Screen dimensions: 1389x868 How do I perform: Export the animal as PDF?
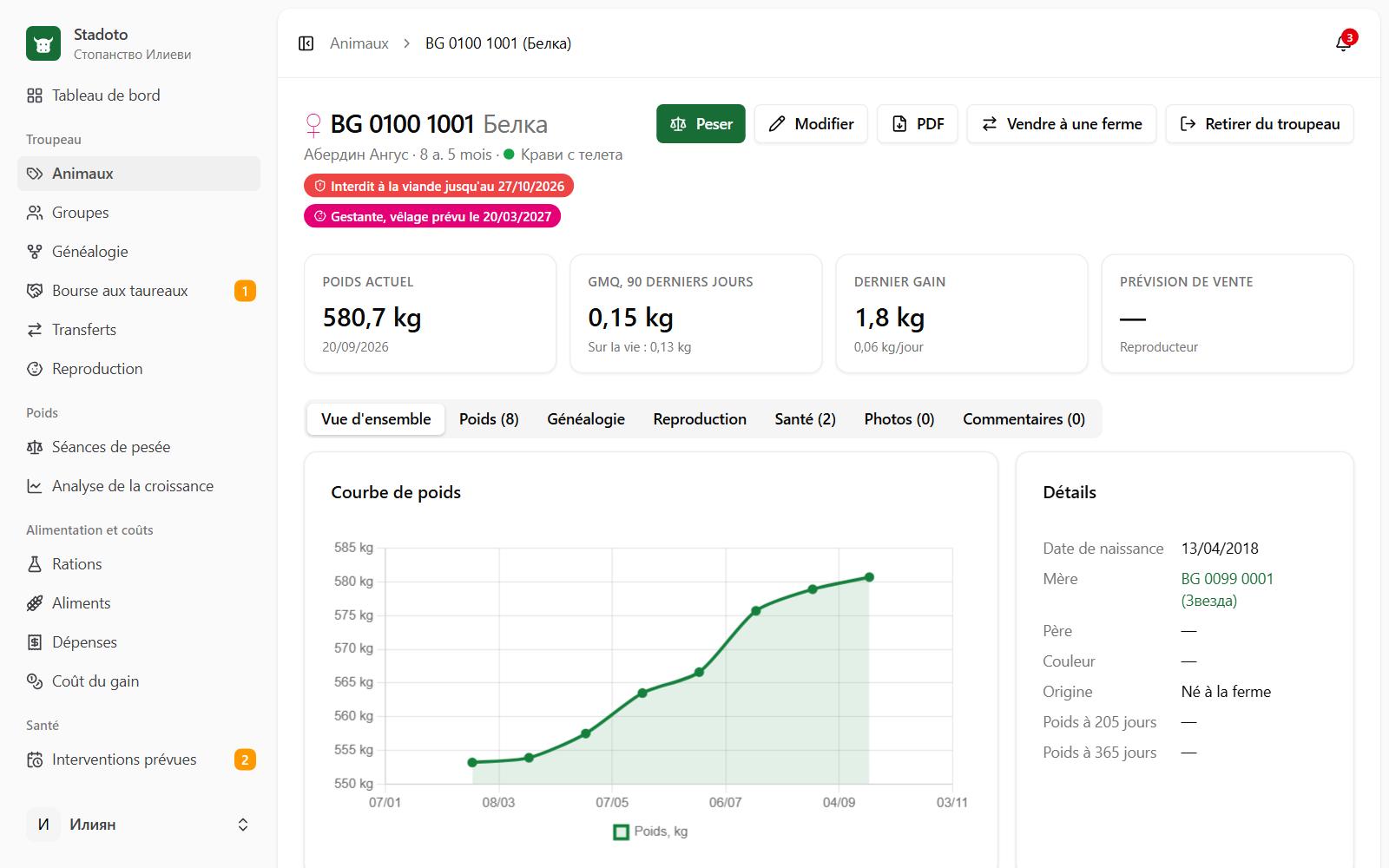[918, 124]
